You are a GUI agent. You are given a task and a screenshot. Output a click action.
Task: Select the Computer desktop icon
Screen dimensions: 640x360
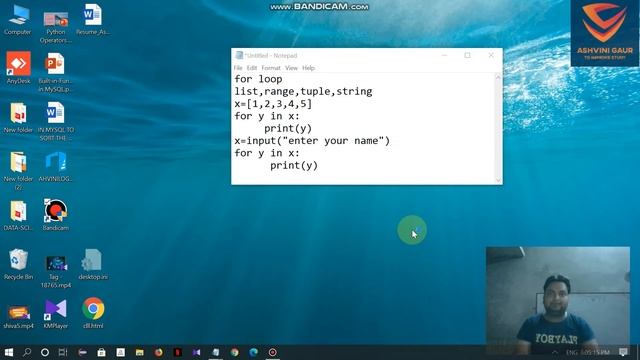[18, 20]
